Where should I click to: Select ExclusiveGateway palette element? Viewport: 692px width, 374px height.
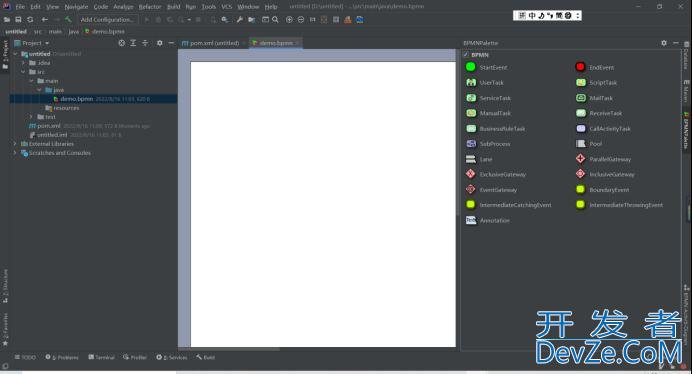[496, 174]
